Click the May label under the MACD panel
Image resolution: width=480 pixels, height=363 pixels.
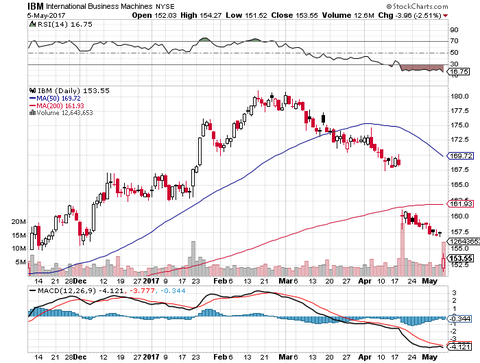tap(429, 357)
